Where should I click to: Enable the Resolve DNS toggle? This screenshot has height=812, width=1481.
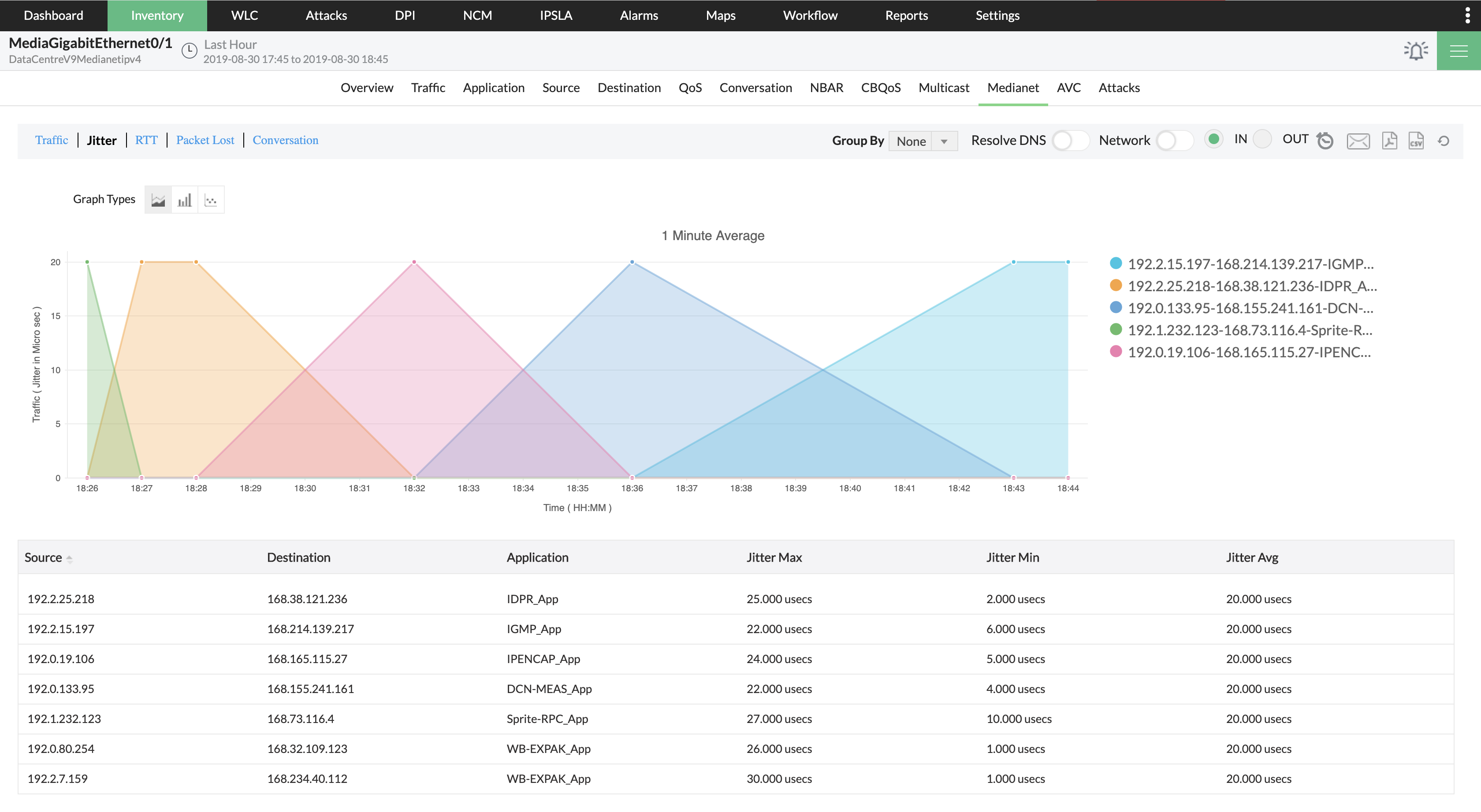click(1071, 140)
